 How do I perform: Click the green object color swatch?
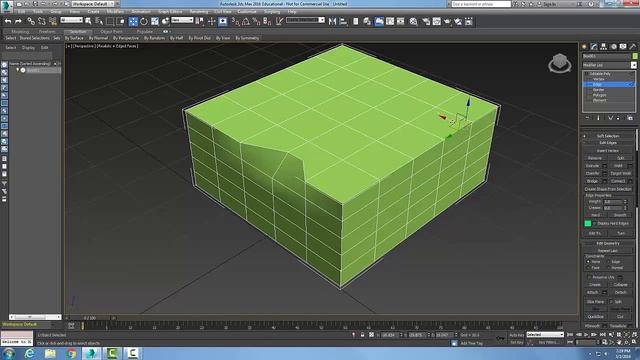[x=635, y=56]
